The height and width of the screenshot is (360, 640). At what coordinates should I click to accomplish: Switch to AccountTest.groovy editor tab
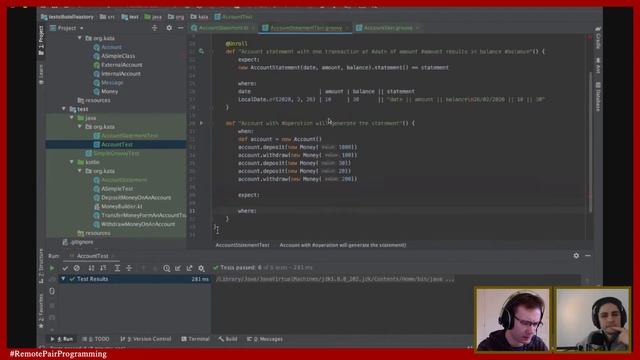click(388, 28)
